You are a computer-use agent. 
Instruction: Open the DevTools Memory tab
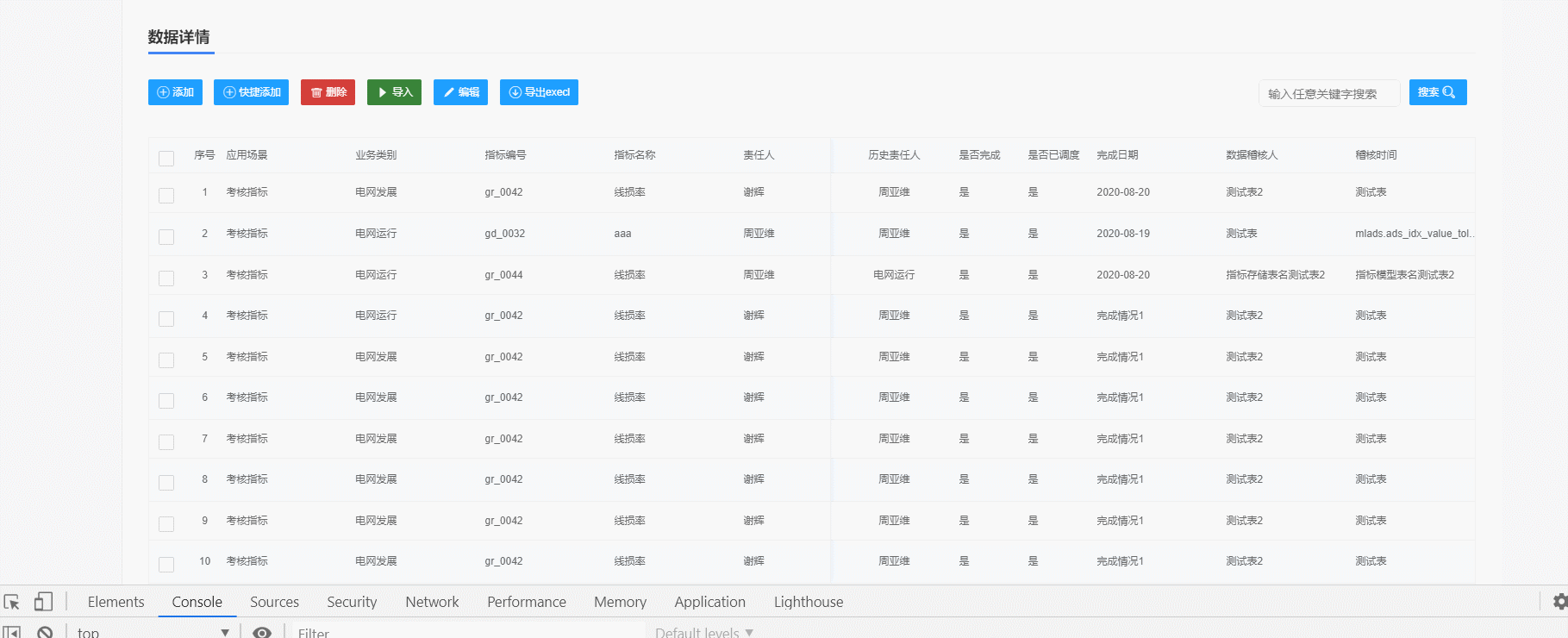point(620,602)
